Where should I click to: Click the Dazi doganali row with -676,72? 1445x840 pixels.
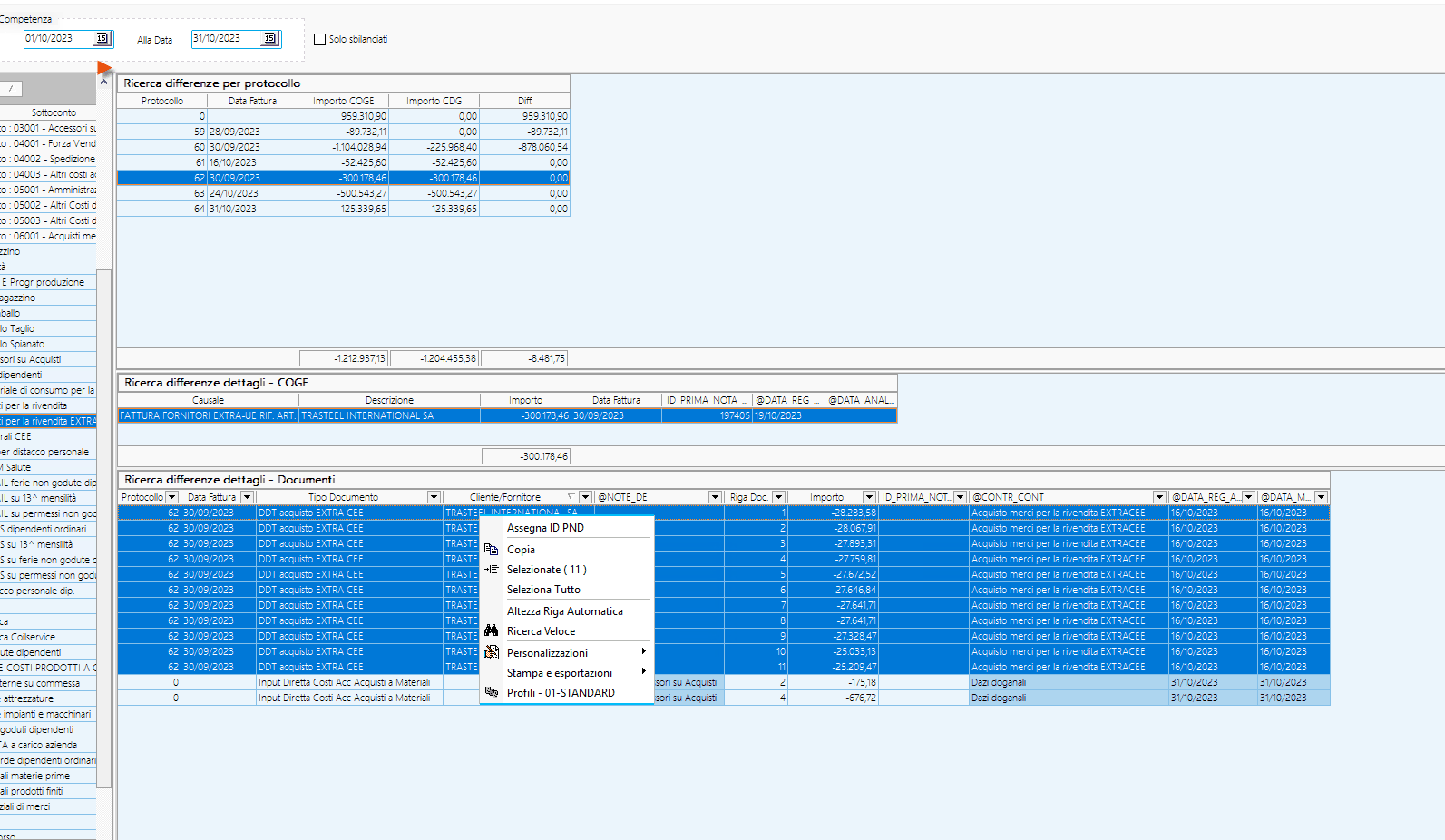(724, 698)
